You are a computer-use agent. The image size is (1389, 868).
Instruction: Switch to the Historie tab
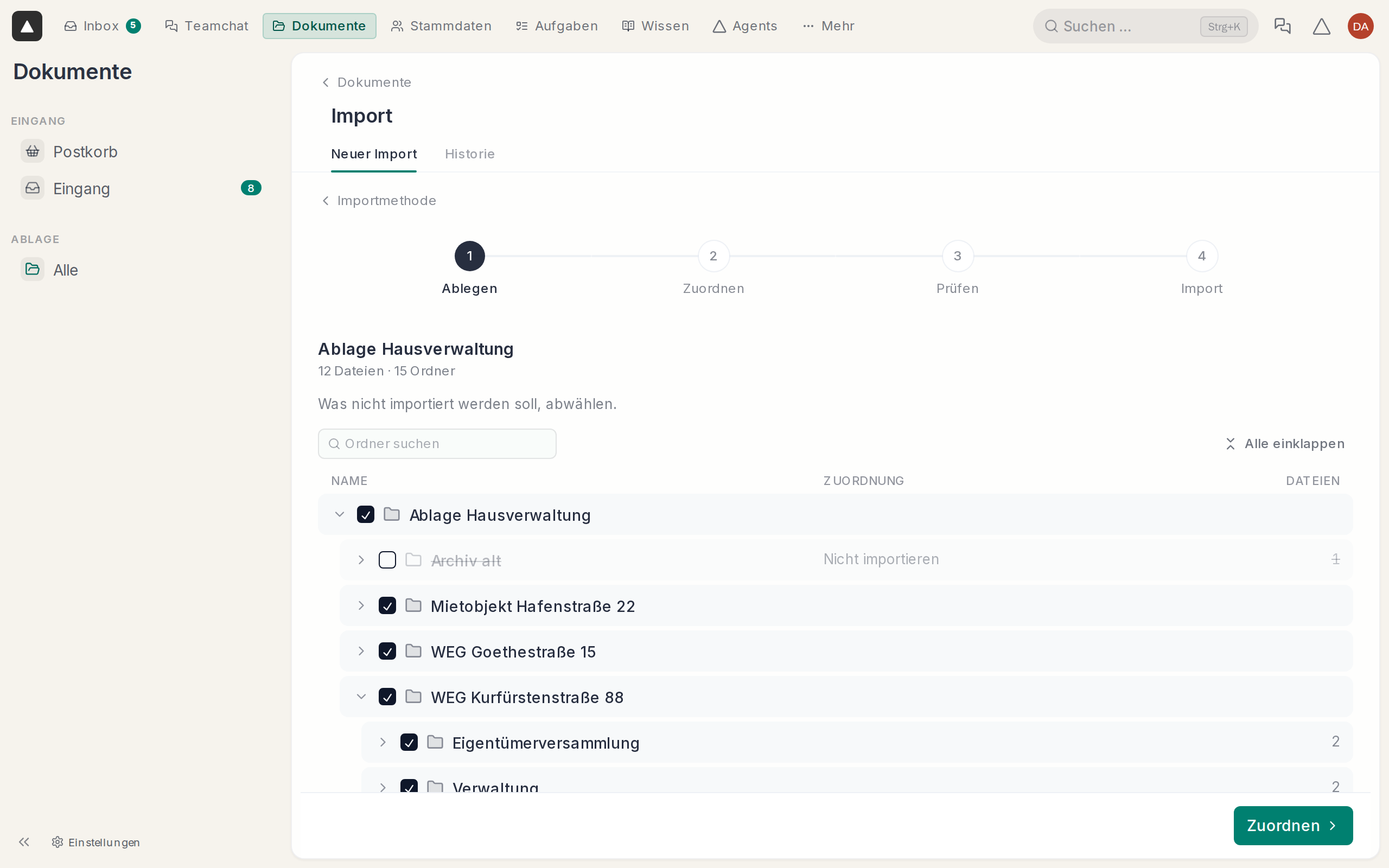point(469,154)
